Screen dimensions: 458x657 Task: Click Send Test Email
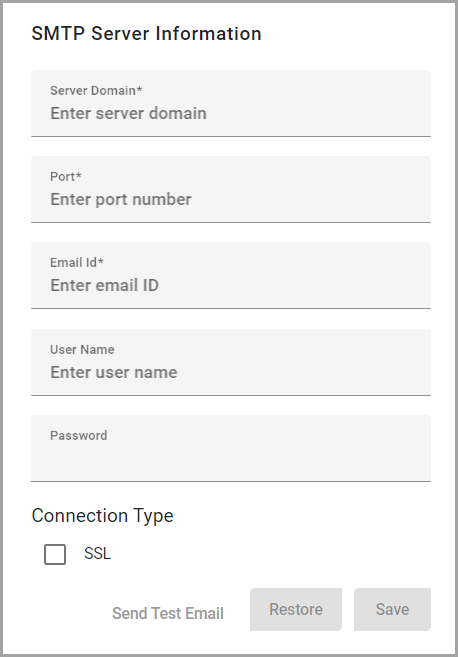(168, 613)
